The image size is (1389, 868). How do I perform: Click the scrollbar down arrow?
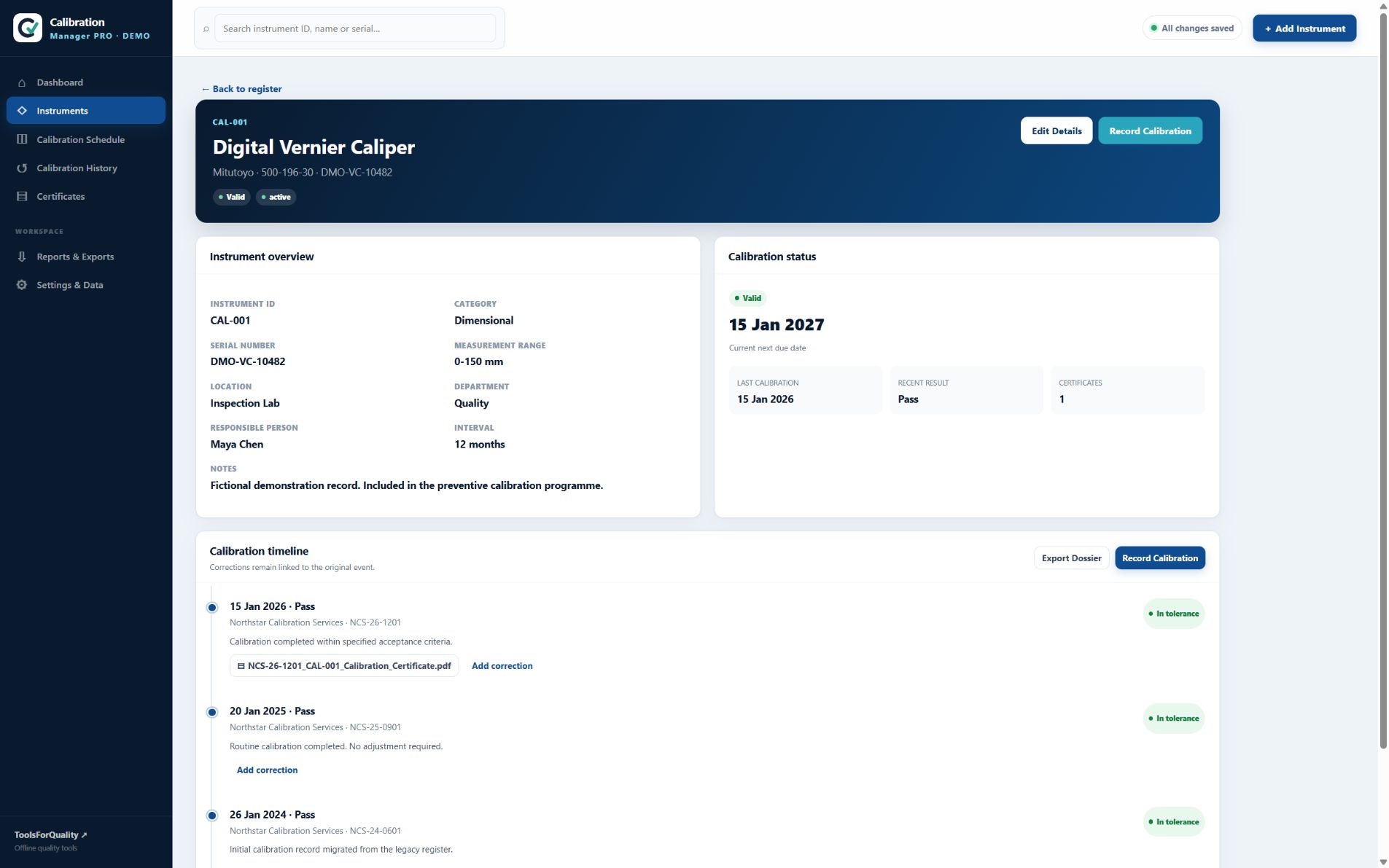click(1383, 861)
